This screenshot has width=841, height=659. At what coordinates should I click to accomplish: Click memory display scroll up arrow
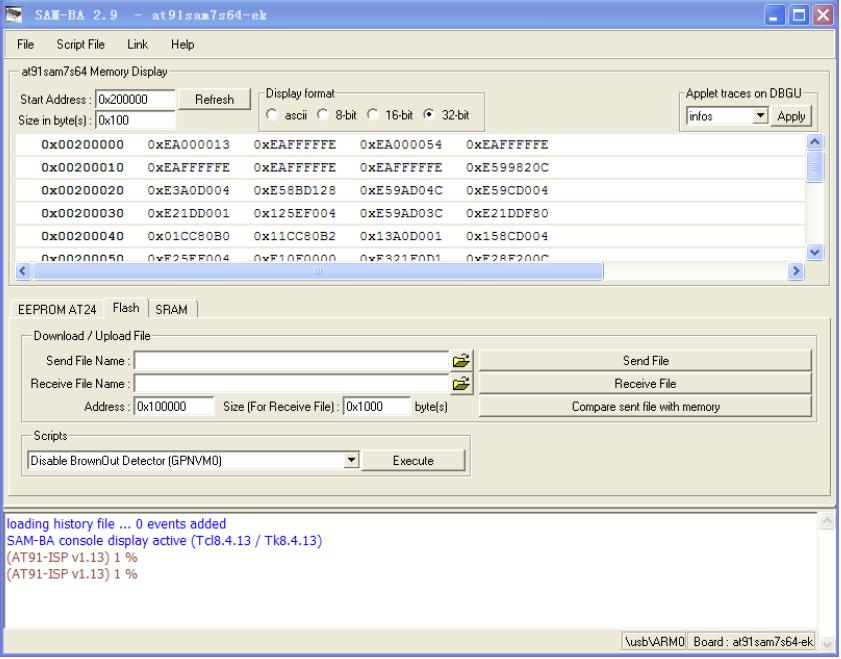pyautogui.click(x=815, y=142)
